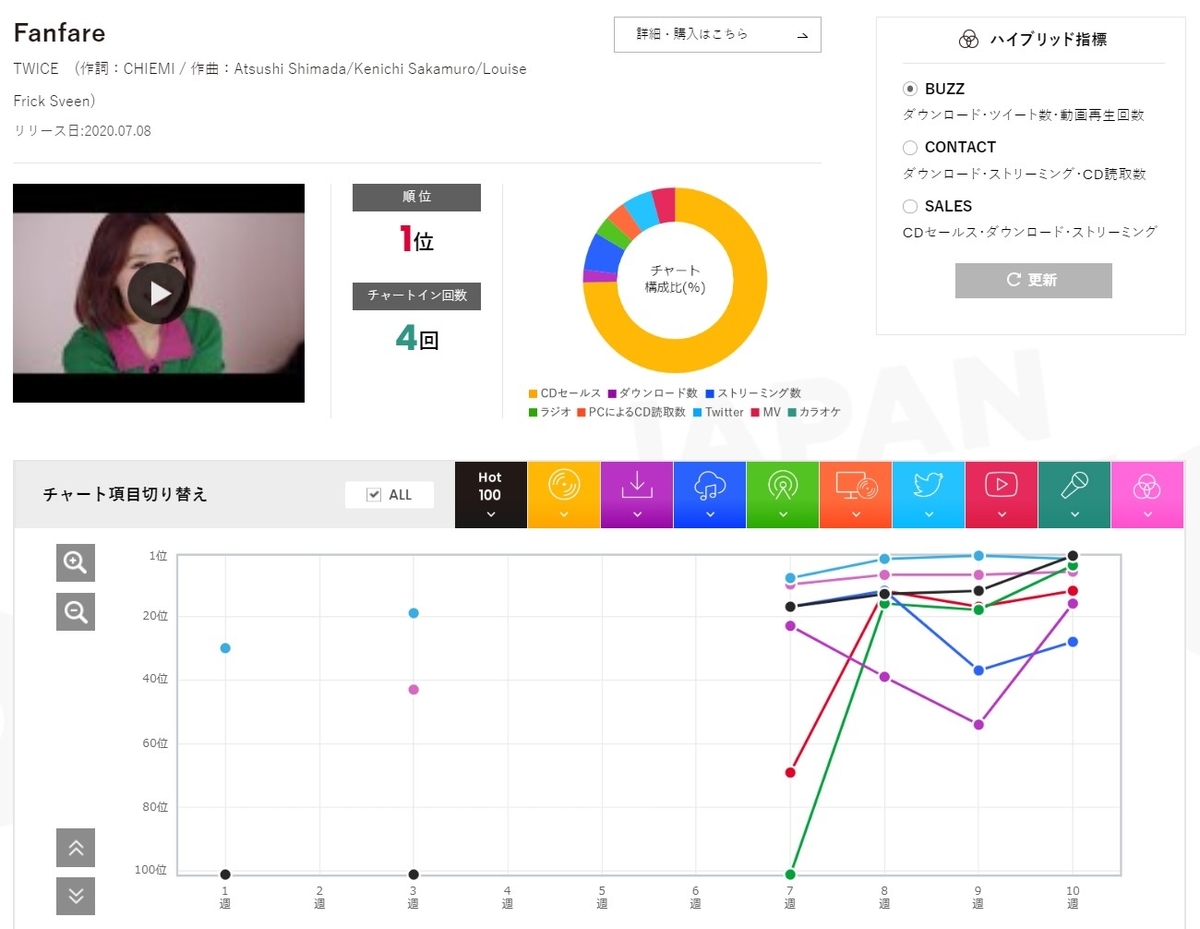Select the purple download icon tab
This screenshot has height=929, width=1200.
click(x=637, y=495)
